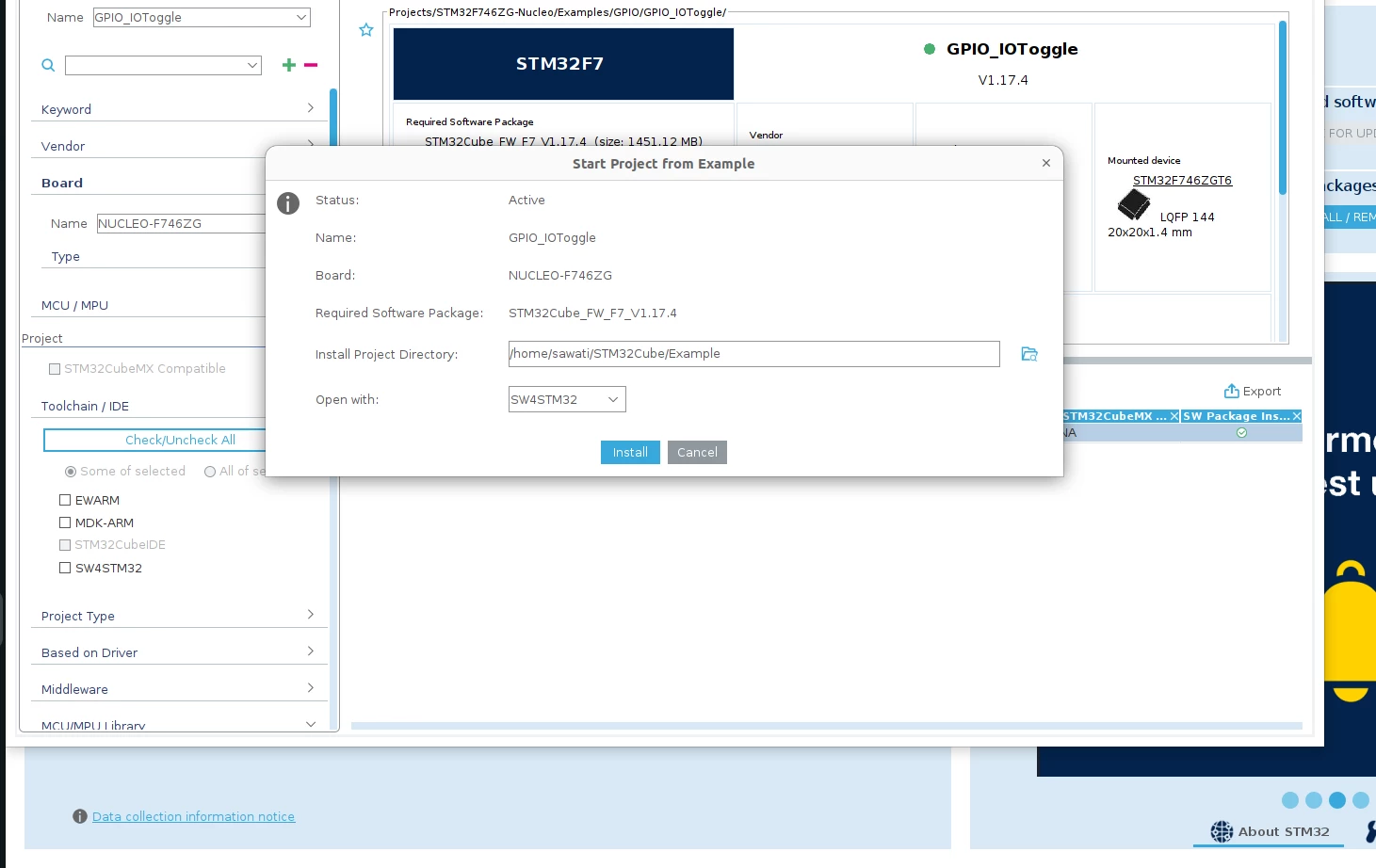The height and width of the screenshot is (868, 1376).
Task: Close the STM32CubeMX column header
Action: pos(1174,416)
